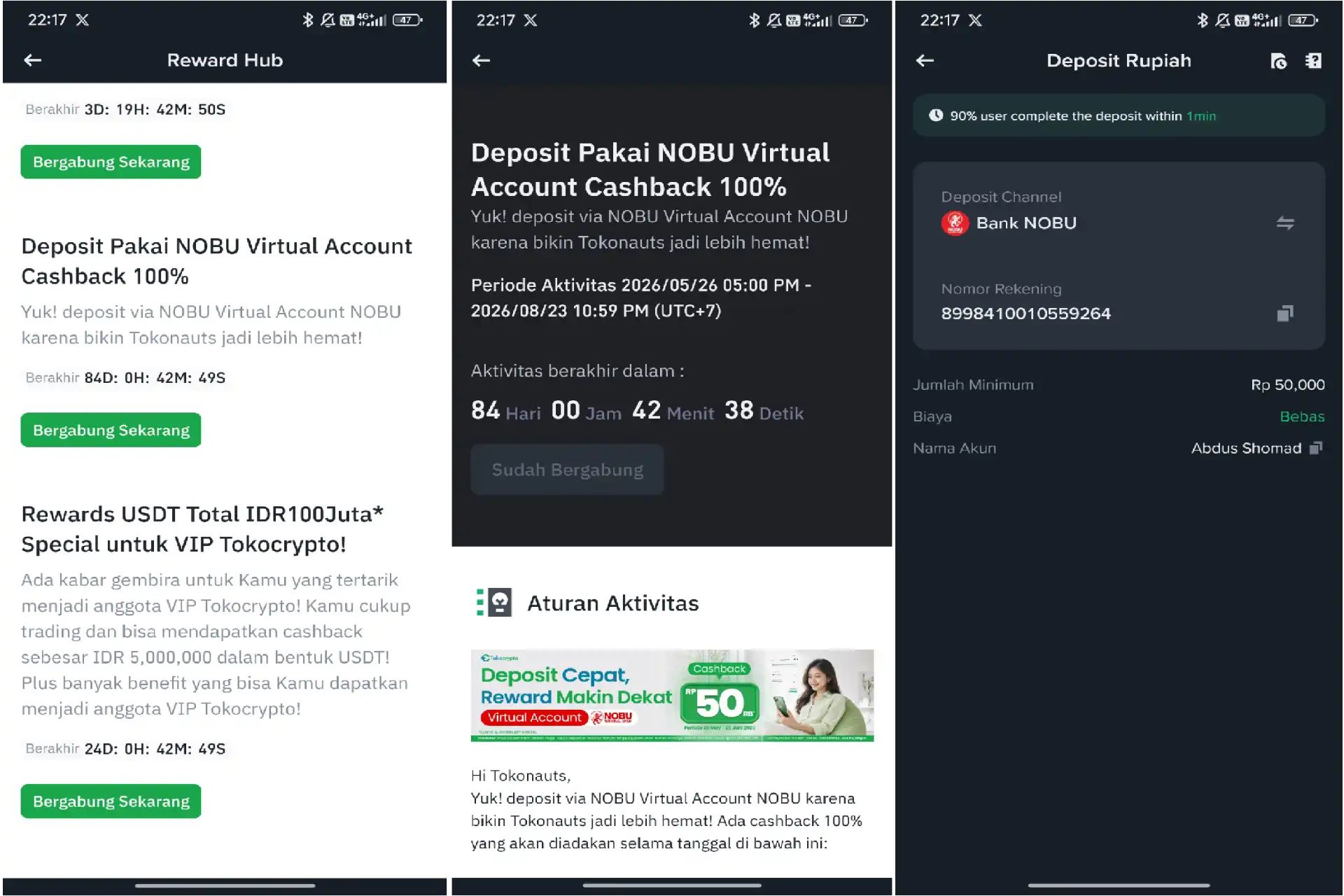Tap battery indicator on Deposit Rupiah screen
The height and width of the screenshot is (896, 1344).
coord(1303,20)
